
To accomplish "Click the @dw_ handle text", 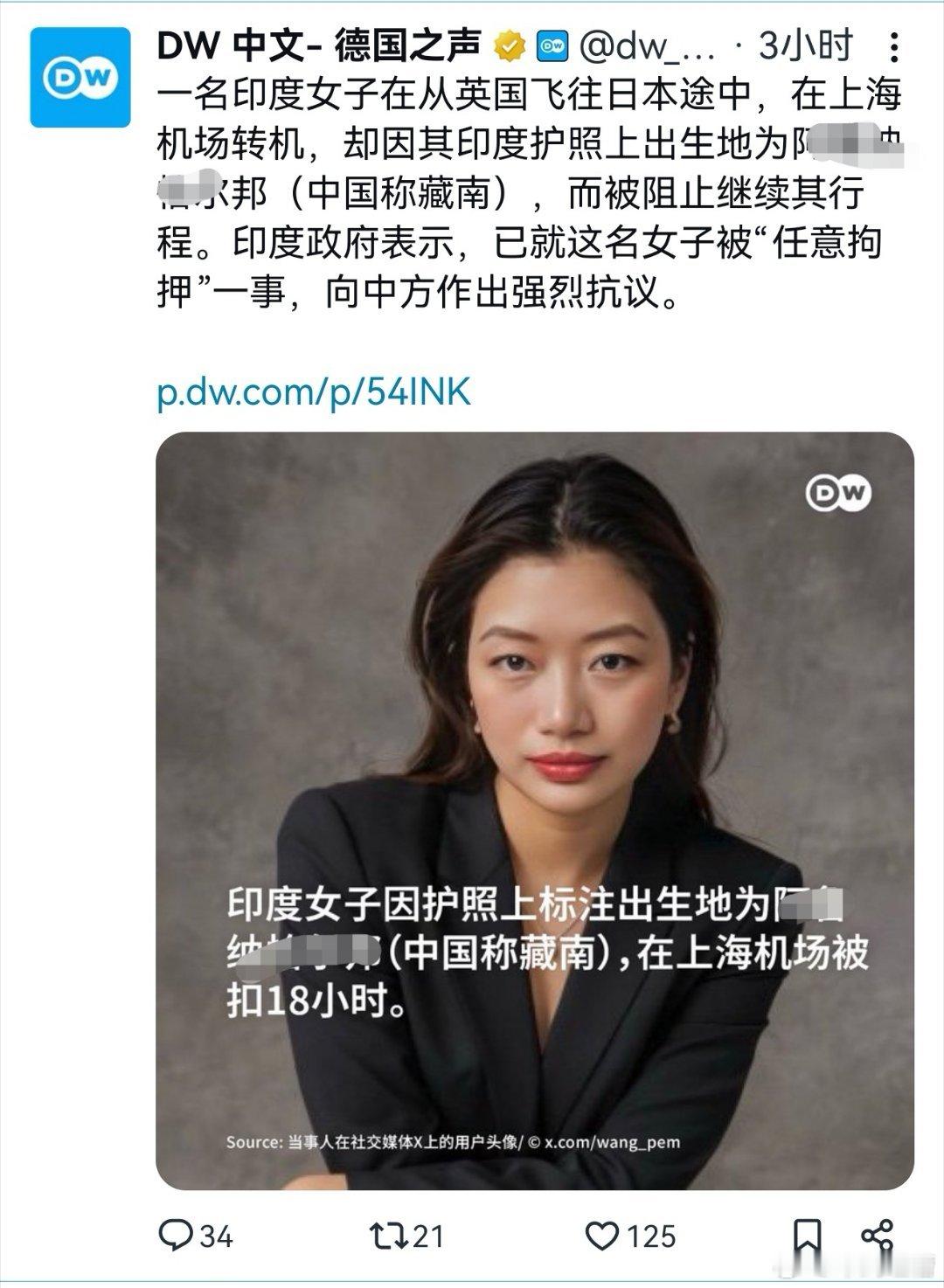I will (648, 47).
